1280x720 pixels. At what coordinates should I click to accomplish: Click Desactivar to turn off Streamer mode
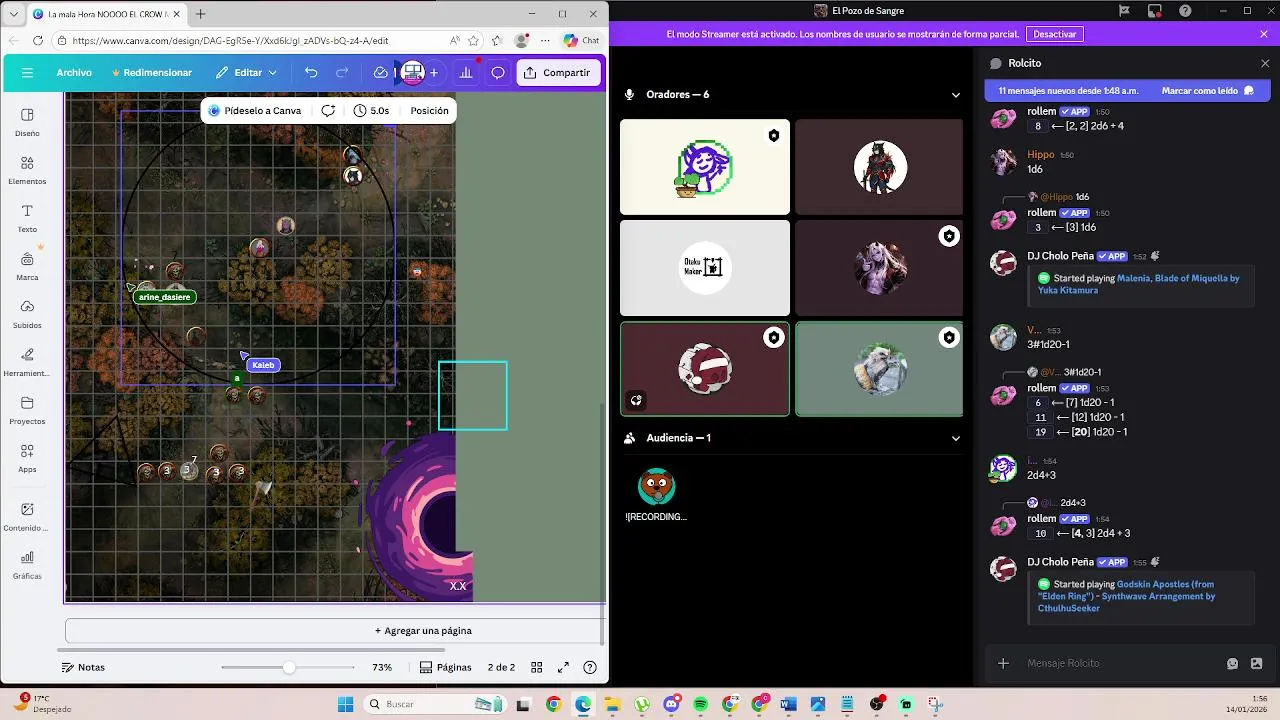pyautogui.click(x=1055, y=34)
